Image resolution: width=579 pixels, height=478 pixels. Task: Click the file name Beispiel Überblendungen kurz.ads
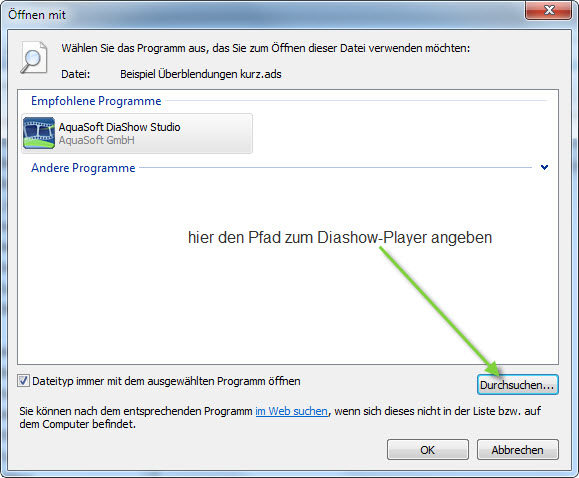point(201,74)
